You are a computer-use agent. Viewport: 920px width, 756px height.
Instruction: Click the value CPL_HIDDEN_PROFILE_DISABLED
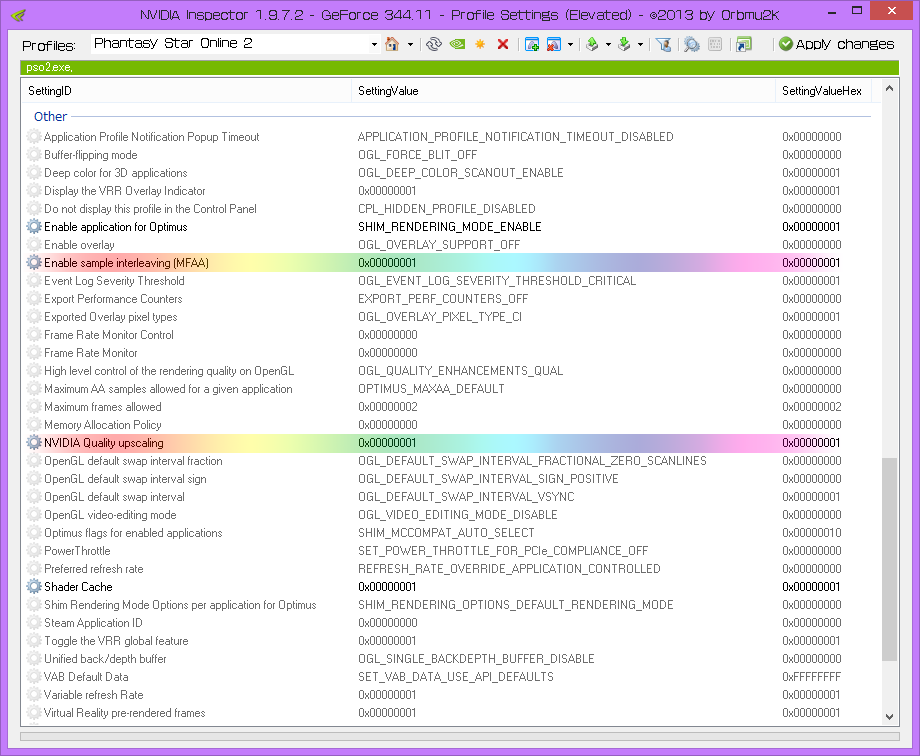coord(447,208)
